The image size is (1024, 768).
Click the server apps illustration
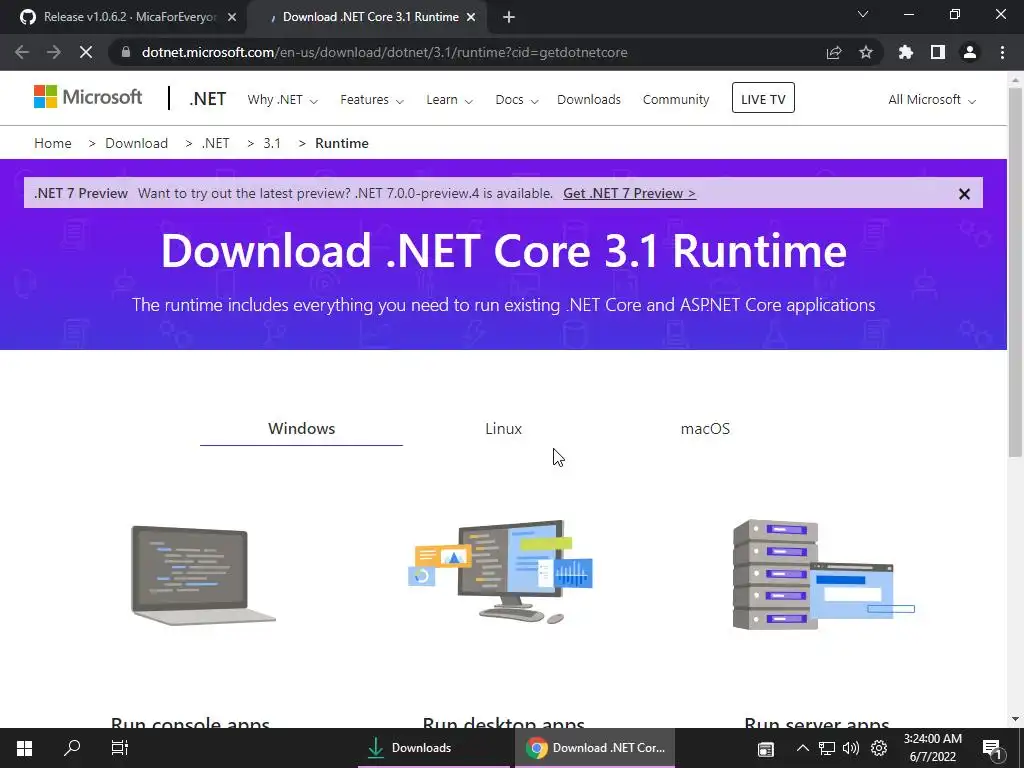pos(824,575)
